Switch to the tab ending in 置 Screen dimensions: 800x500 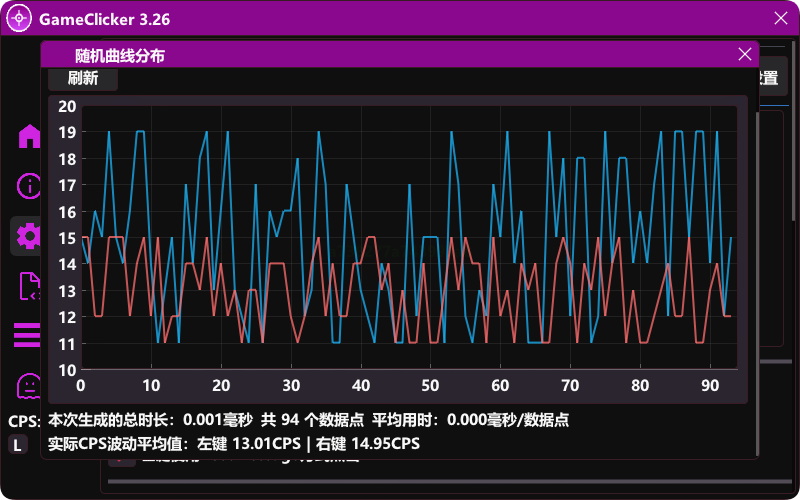[x=768, y=79]
